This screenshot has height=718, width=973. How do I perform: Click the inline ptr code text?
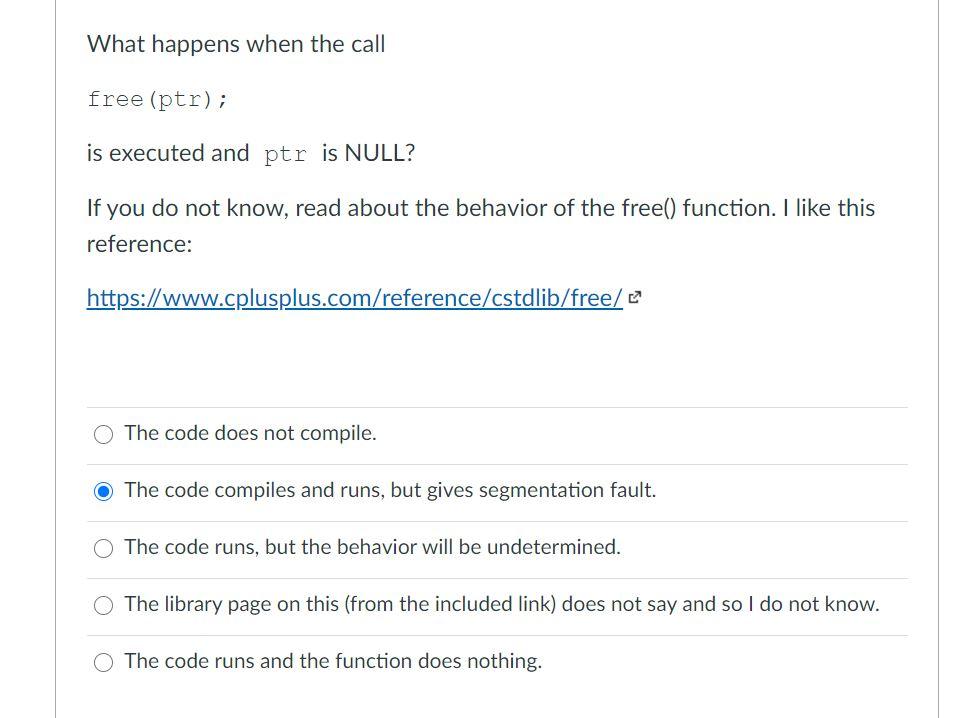click(283, 153)
